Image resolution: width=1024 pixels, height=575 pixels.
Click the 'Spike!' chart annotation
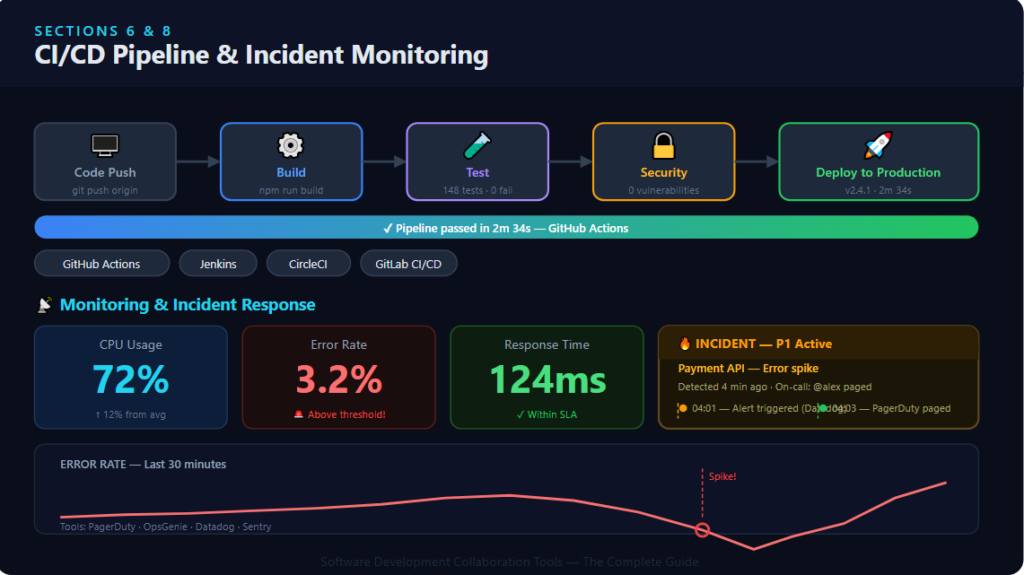(722, 476)
